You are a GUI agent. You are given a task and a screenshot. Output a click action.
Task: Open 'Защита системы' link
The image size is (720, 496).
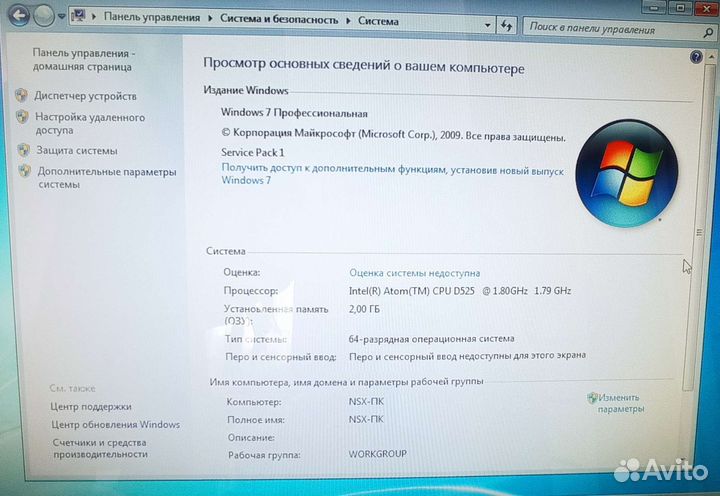pos(77,151)
